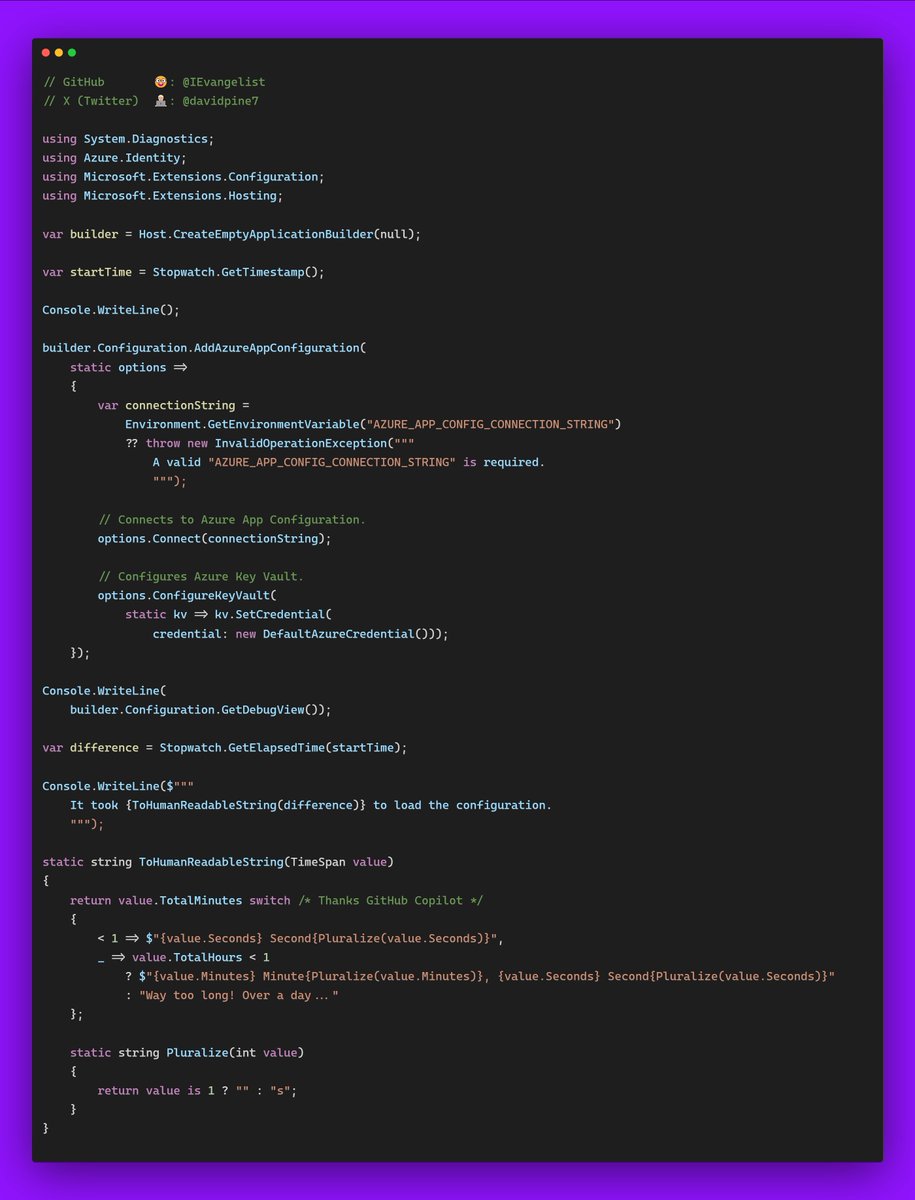The image size is (915, 1200).
Task: Click the red close dot
Action: (x=44, y=52)
